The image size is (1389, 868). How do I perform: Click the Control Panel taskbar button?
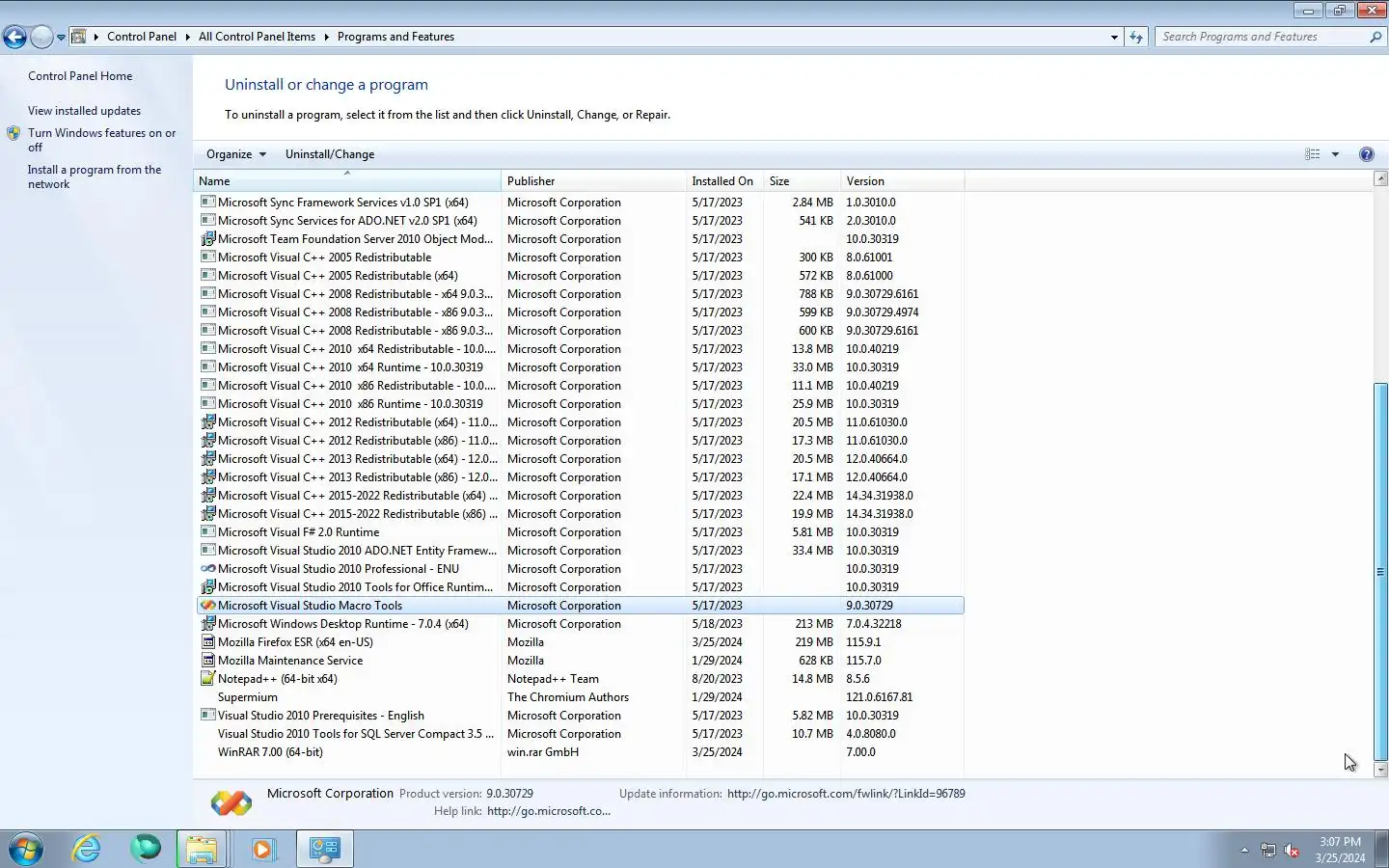(324, 849)
